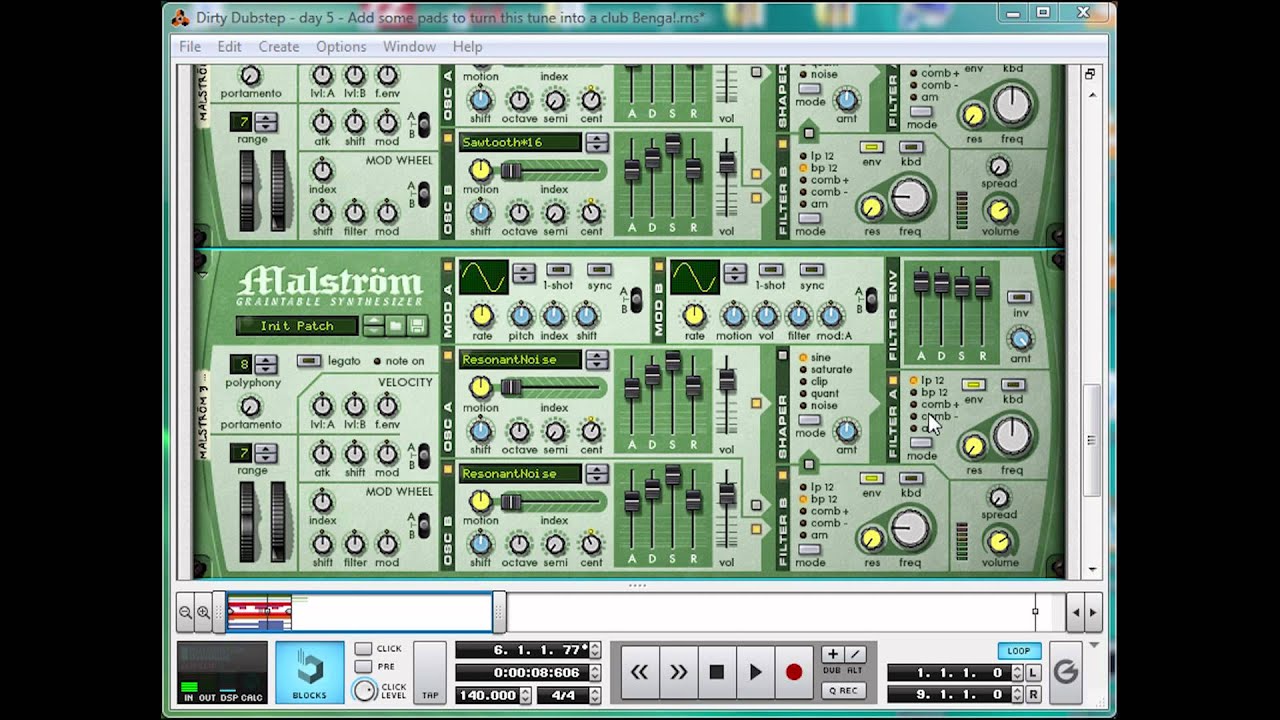The image size is (1280, 720).
Task: Enable the Mod B sync button
Action: point(811,270)
